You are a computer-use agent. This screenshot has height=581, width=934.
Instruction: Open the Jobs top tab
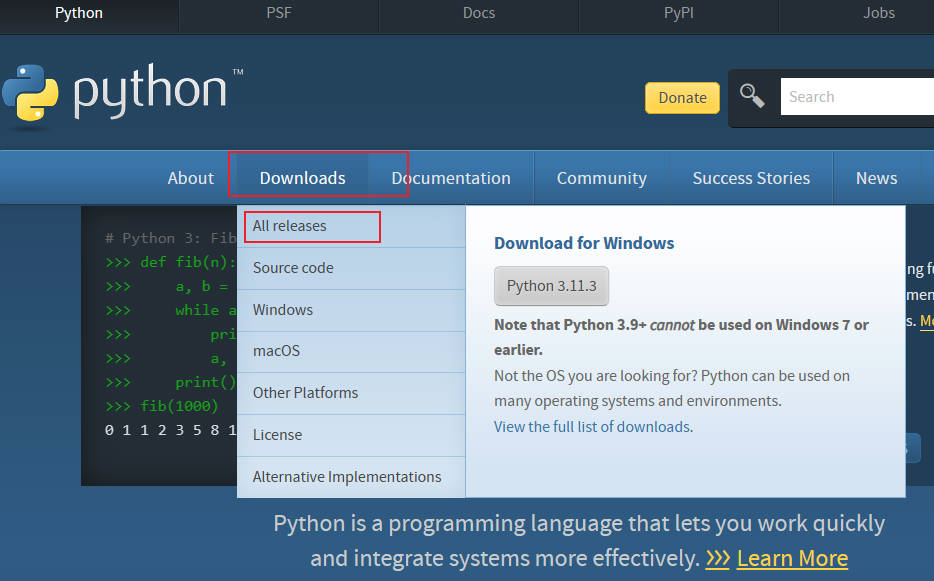[879, 13]
